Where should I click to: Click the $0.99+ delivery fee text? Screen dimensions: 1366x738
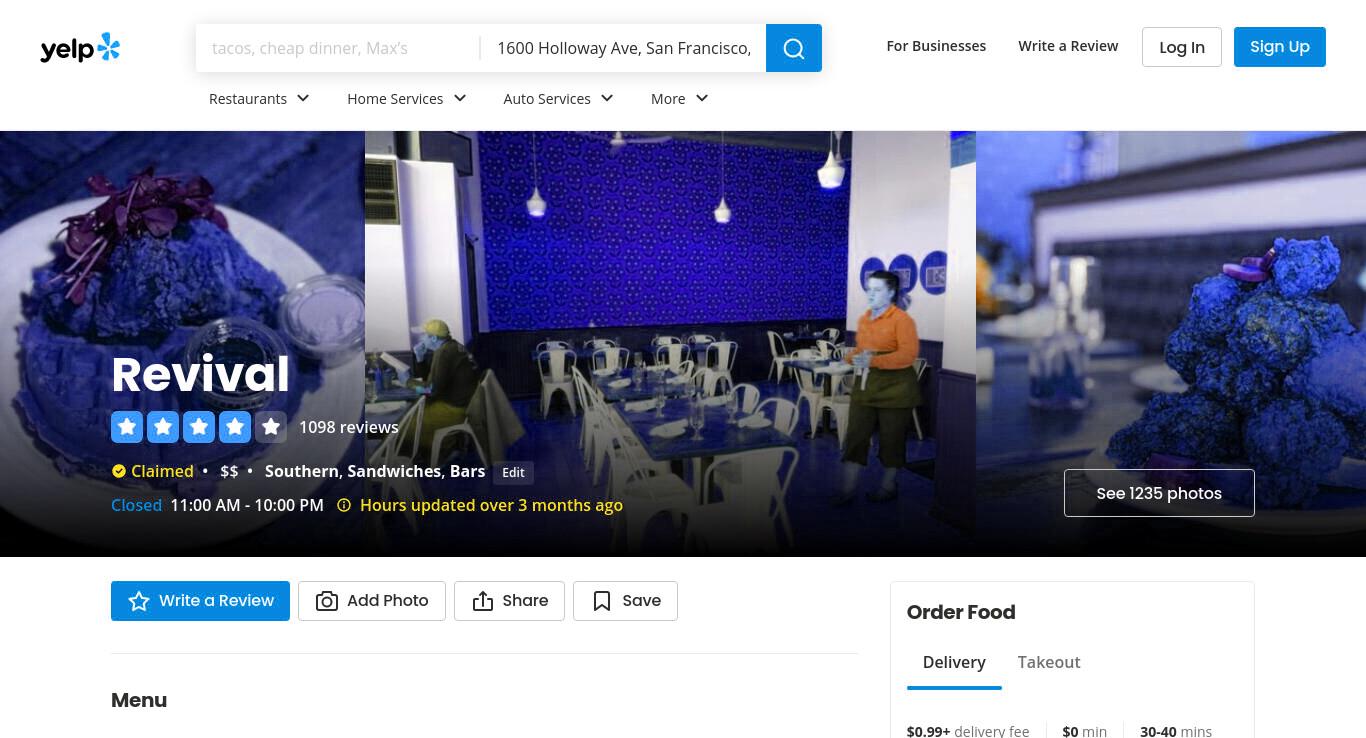[x=968, y=731]
